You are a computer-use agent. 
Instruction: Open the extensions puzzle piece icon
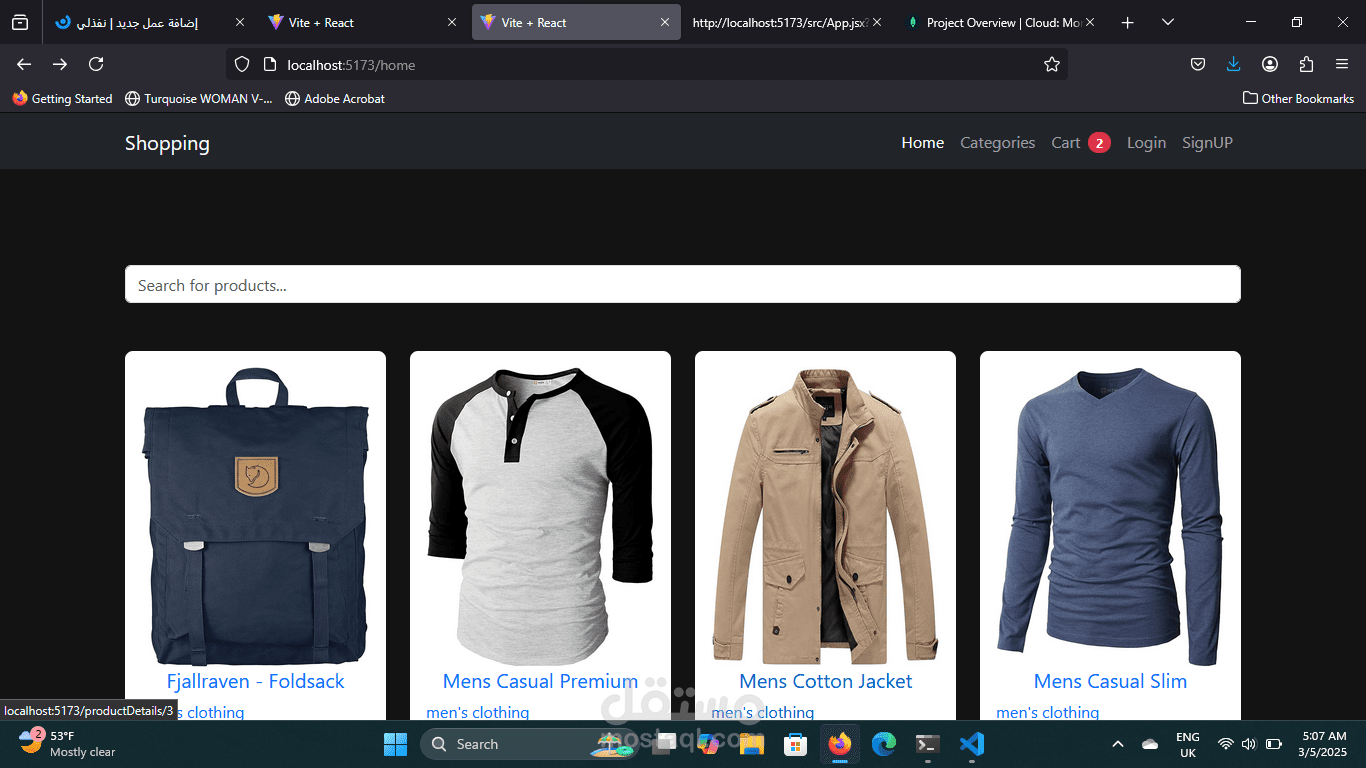pos(1305,63)
